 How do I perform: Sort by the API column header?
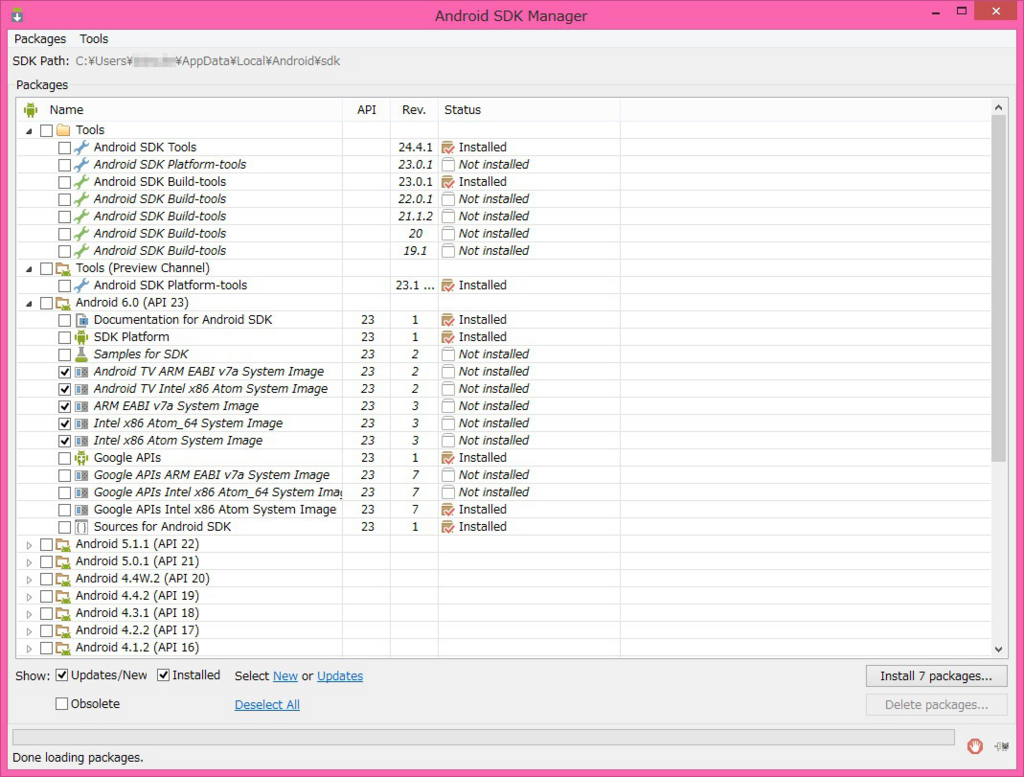click(x=366, y=110)
